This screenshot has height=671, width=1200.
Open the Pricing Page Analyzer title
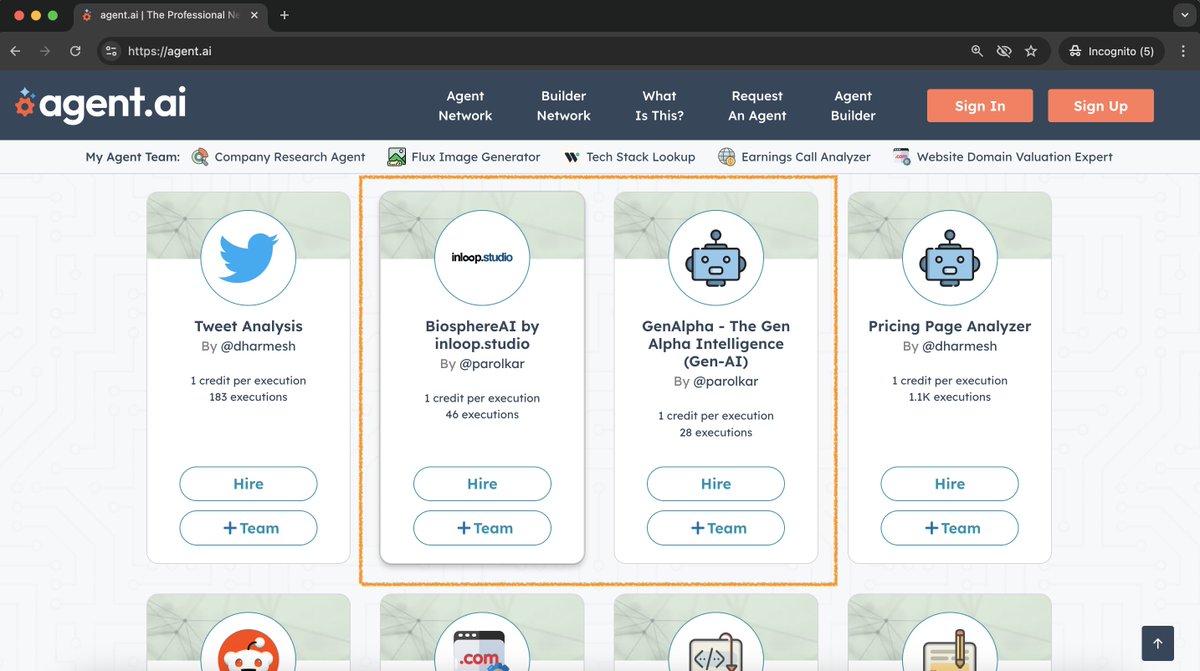[x=950, y=326]
